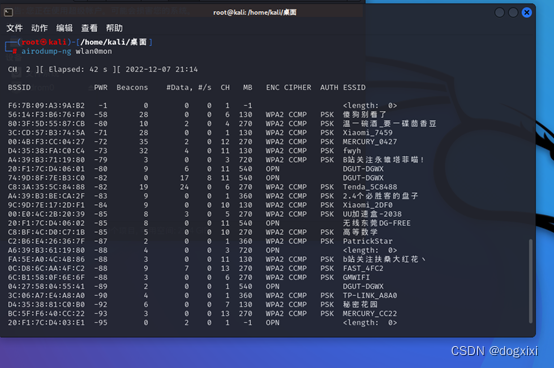The width and height of the screenshot is (554, 368).
Task: Click ESSID MERCURY_CC22
Action: (x=370, y=314)
